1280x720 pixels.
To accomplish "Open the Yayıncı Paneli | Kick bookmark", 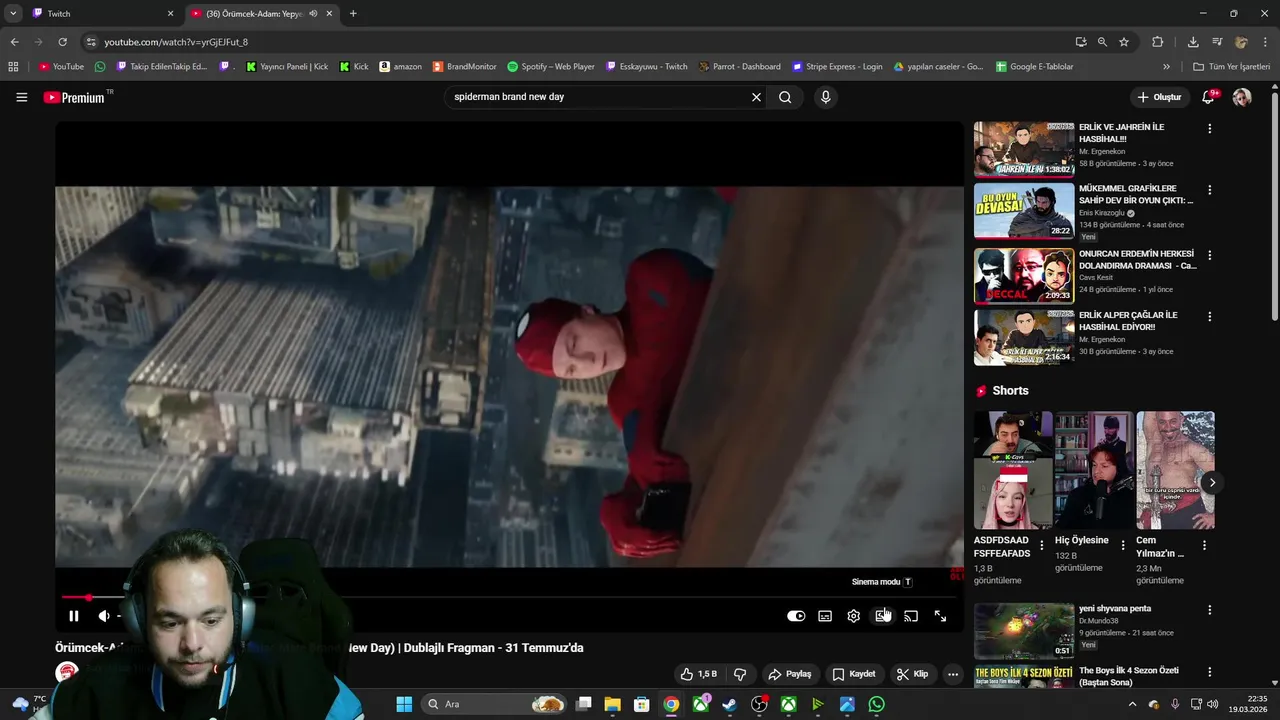I will (x=286, y=67).
